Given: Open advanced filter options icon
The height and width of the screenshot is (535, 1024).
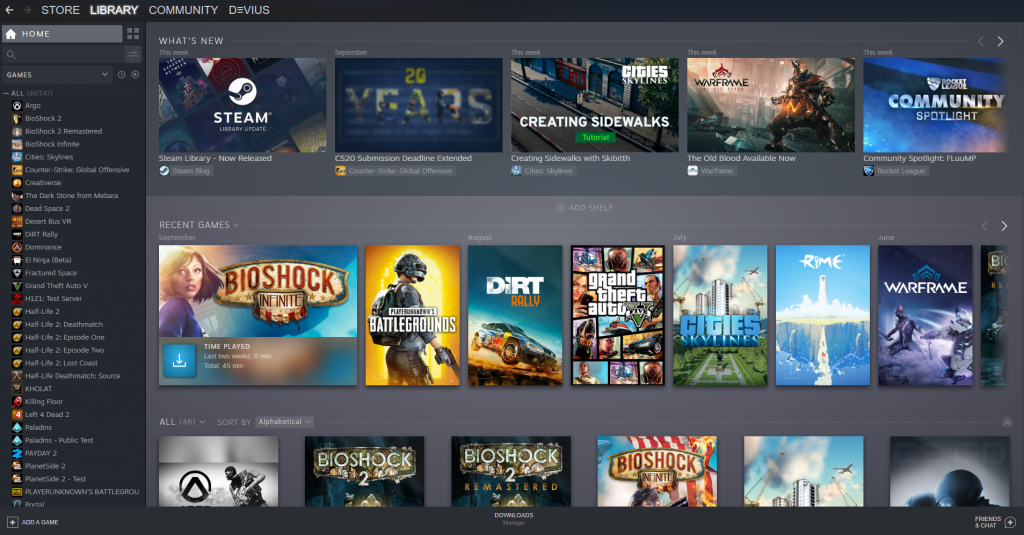Looking at the screenshot, I should [133, 54].
